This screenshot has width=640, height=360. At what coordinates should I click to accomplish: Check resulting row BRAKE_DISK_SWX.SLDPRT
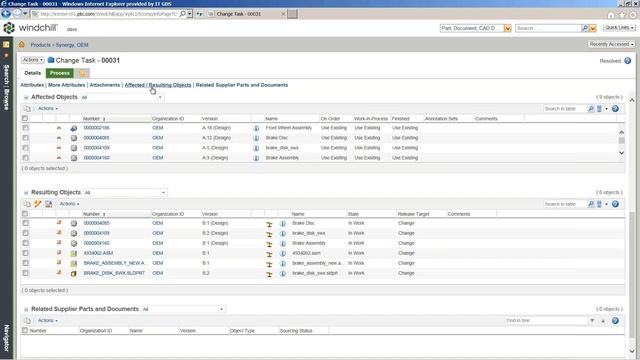[x=25, y=273]
